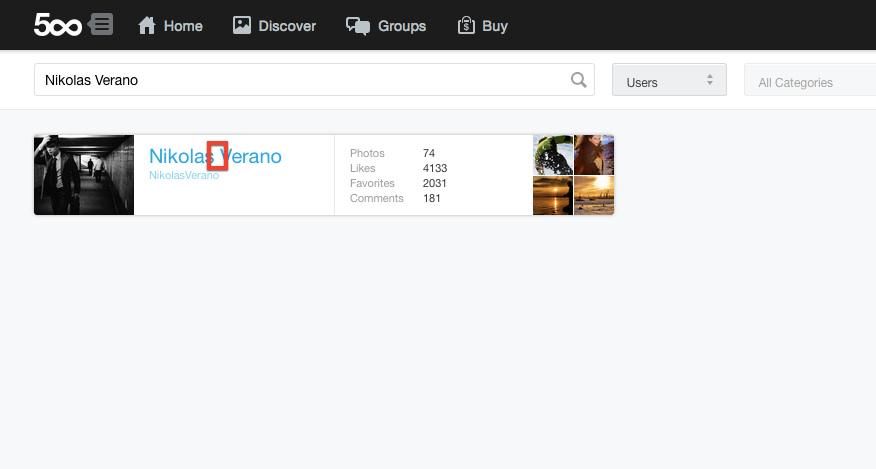View the green jacket snow photo thumbnail
876x469 pixels.
click(x=553, y=155)
